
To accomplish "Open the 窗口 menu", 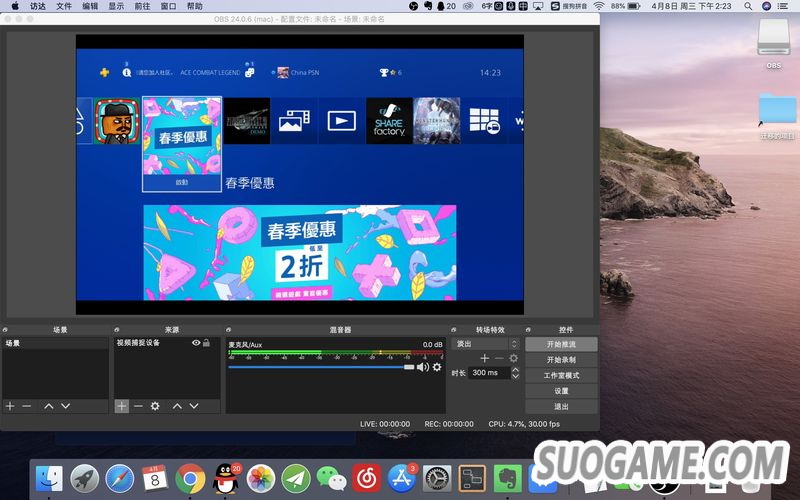I will tap(168, 6).
